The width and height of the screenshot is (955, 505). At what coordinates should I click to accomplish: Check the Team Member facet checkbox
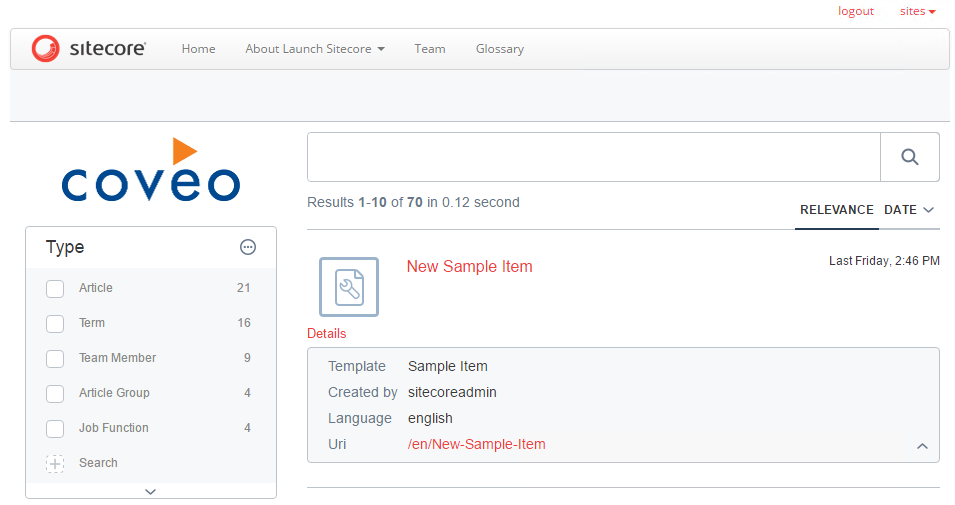pos(55,359)
